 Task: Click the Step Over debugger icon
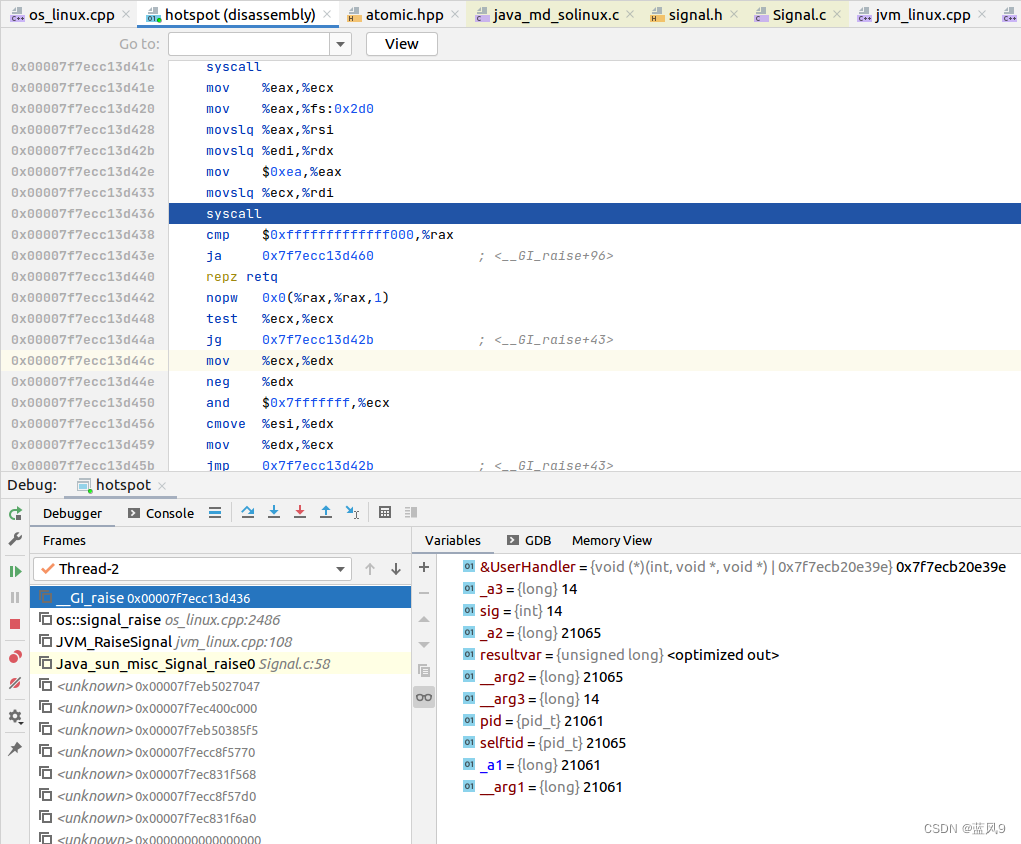pyautogui.click(x=247, y=512)
